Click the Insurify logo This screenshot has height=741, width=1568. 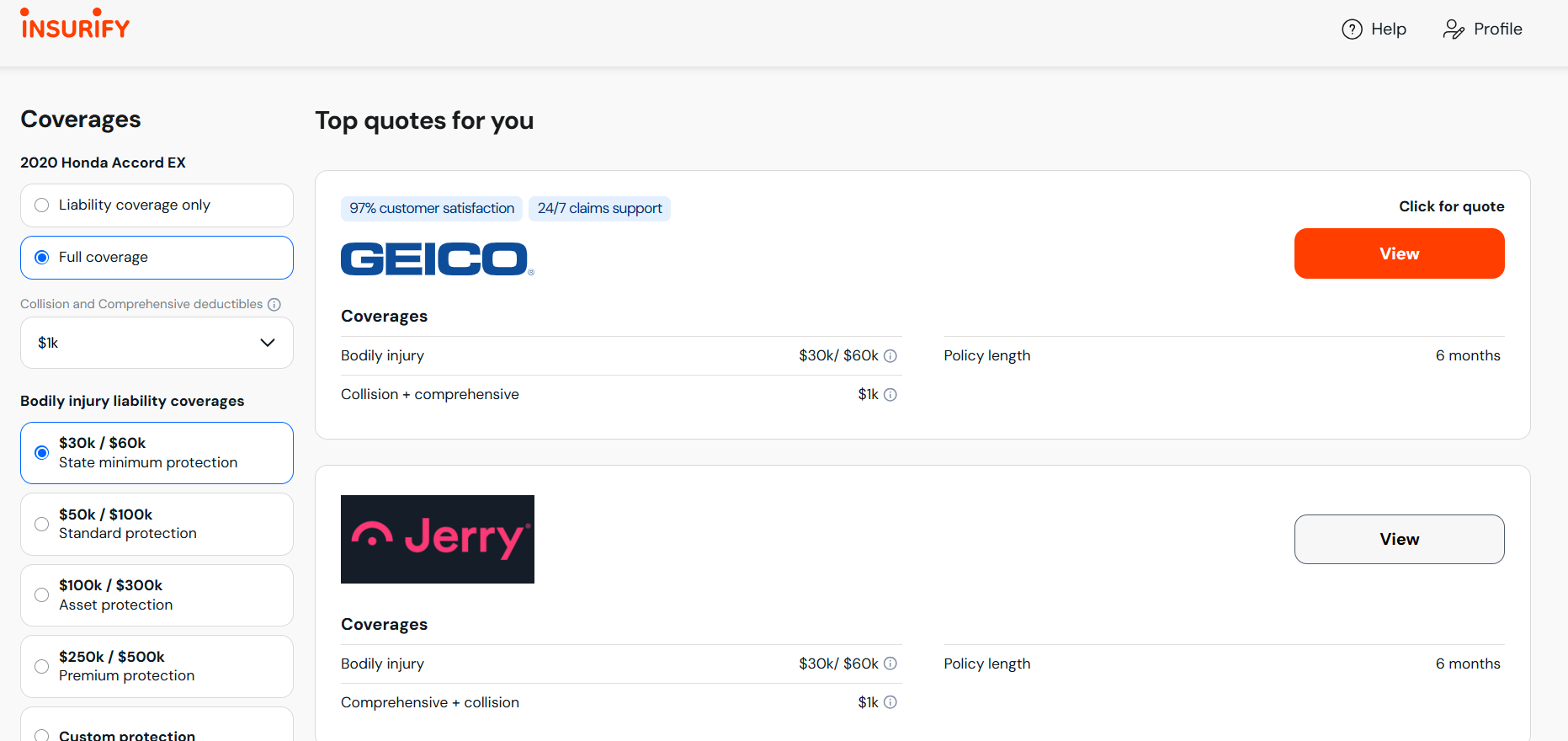75,24
